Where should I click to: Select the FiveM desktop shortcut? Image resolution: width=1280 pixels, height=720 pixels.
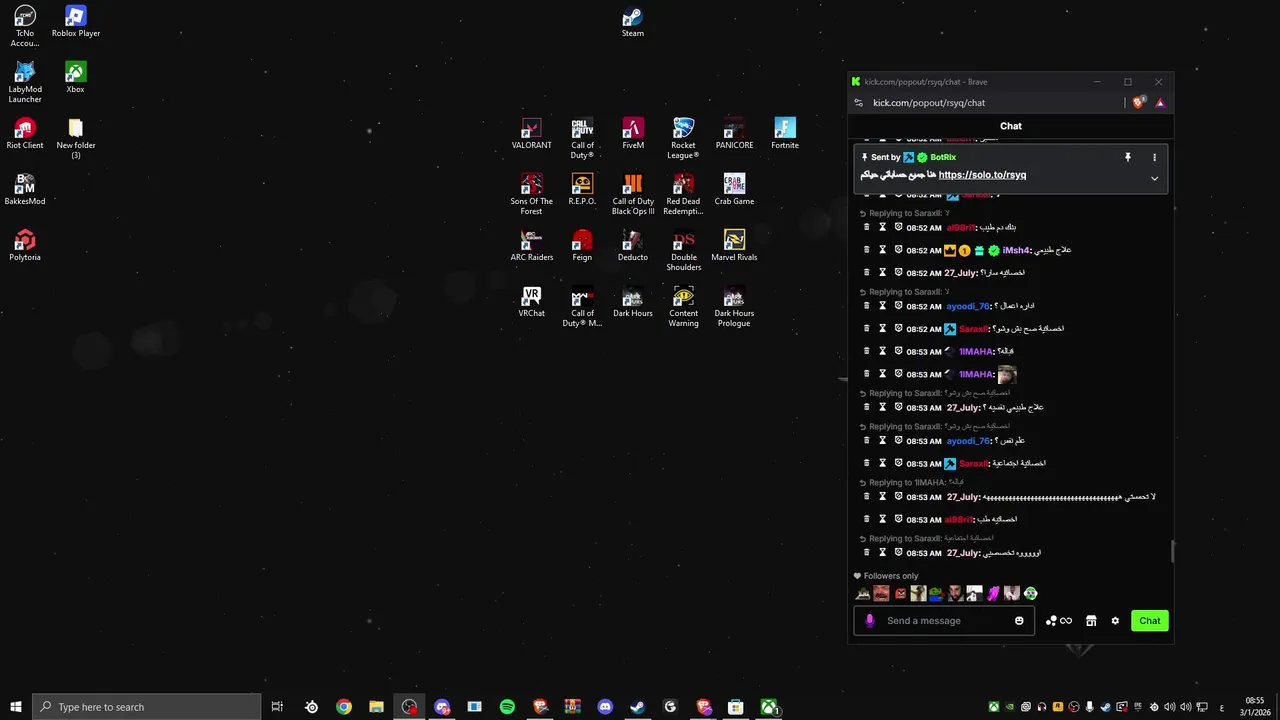point(632,134)
